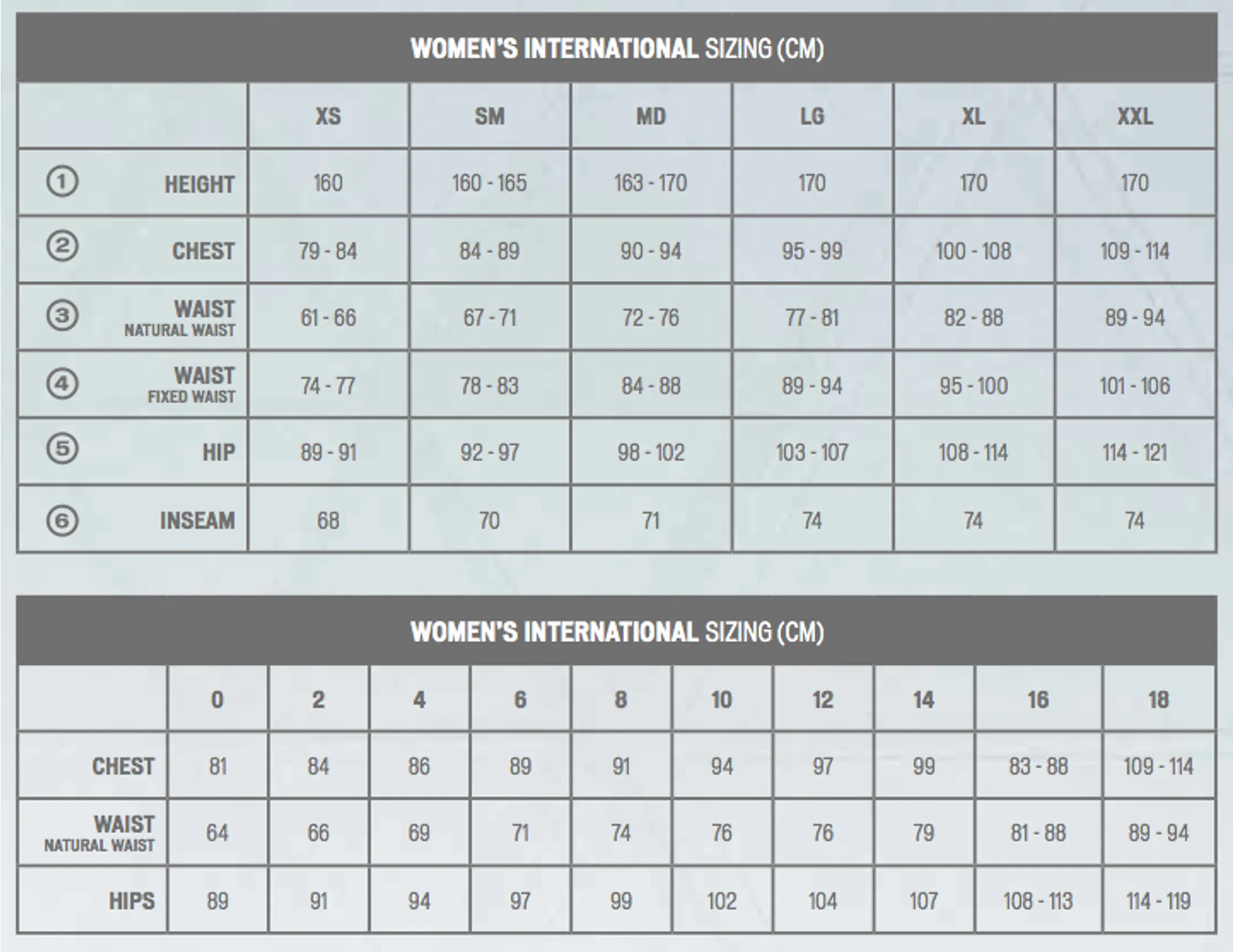
Task: Click size 16 chest cell 83 - 88
Action: (x=1038, y=766)
